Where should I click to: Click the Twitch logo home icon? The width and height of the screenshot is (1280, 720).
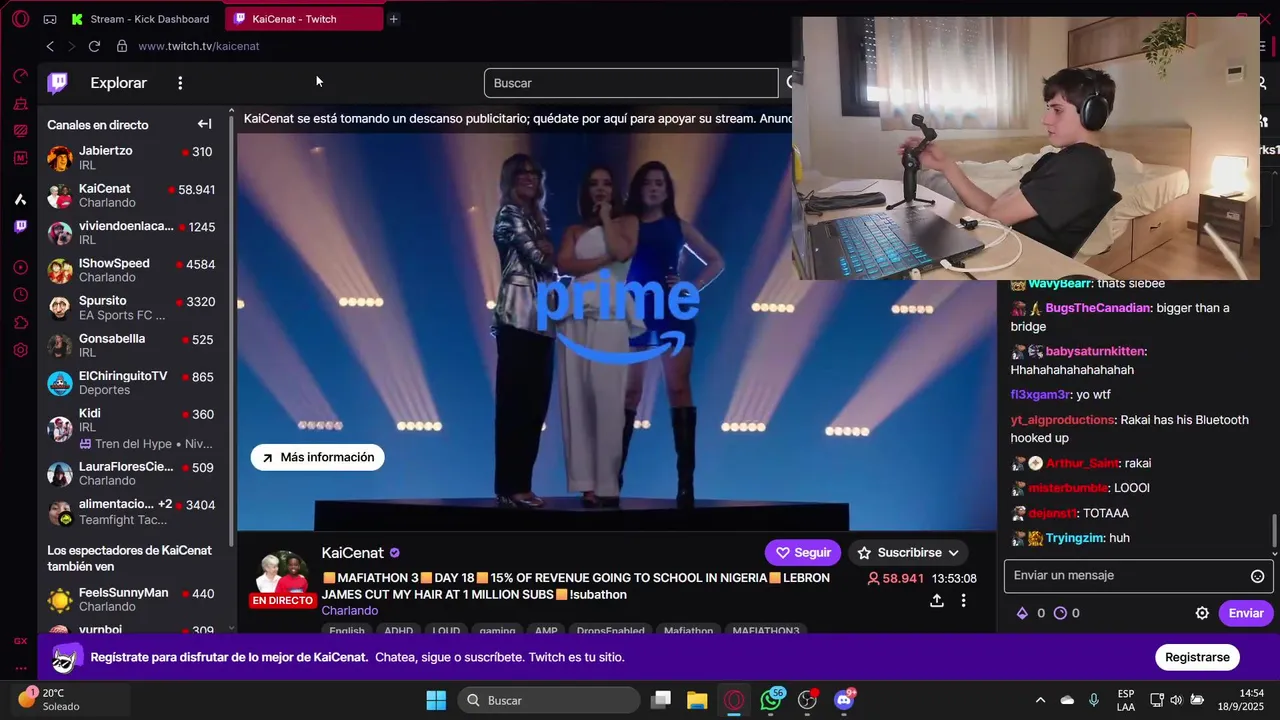58,83
